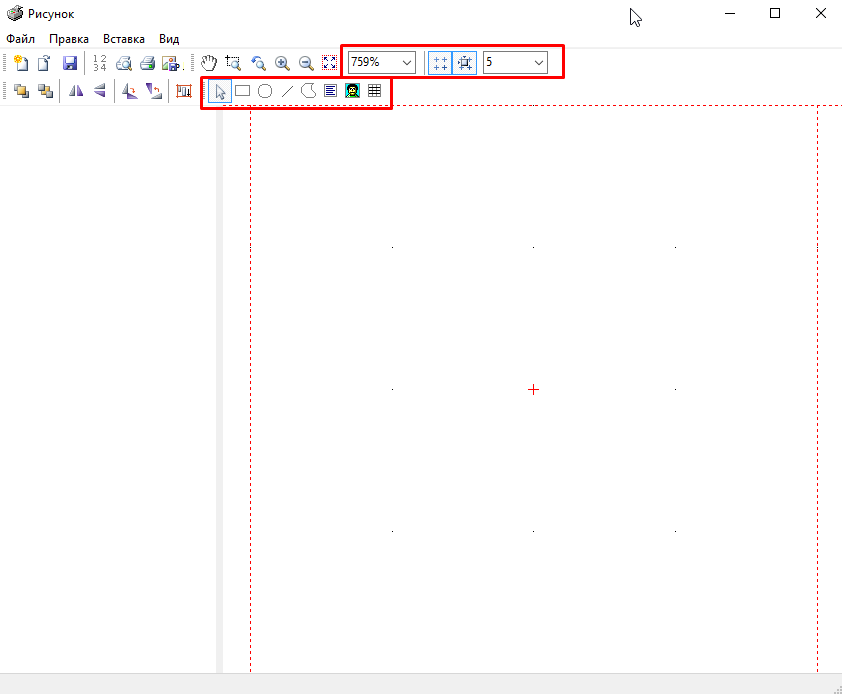The width and height of the screenshot is (842, 694).
Task: Open the Вид menu
Action: [169, 39]
